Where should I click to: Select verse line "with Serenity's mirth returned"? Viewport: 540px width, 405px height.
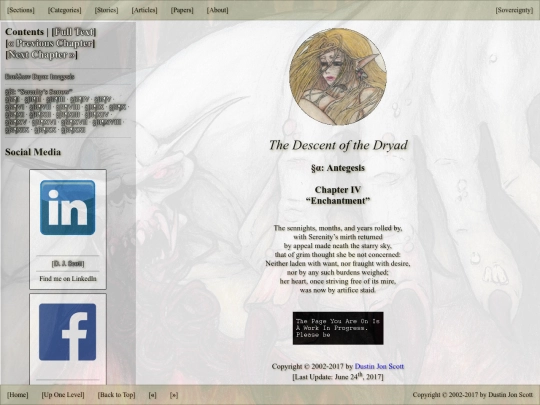click(338, 237)
